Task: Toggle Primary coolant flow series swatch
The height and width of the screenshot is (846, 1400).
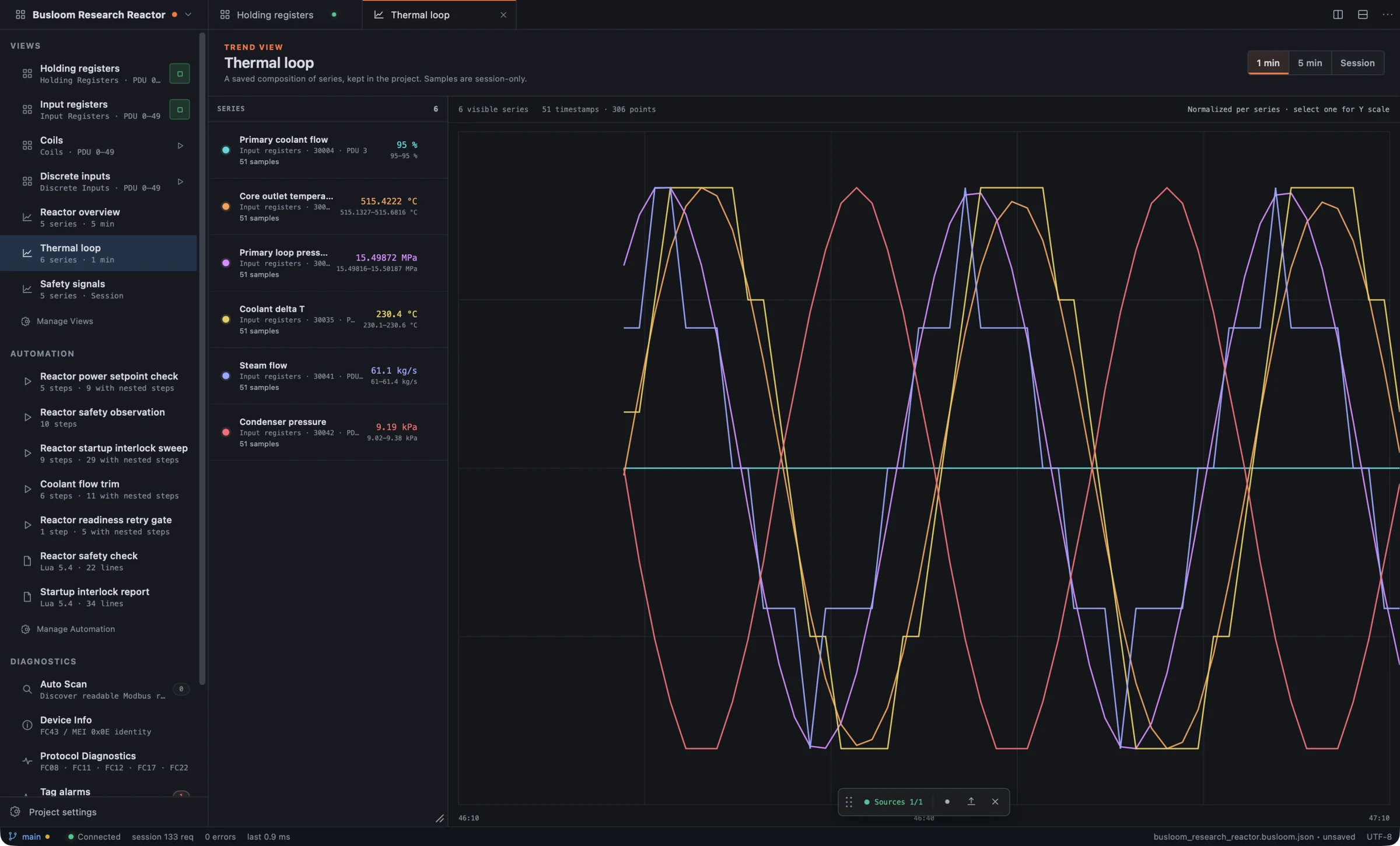Action: point(226,150)
